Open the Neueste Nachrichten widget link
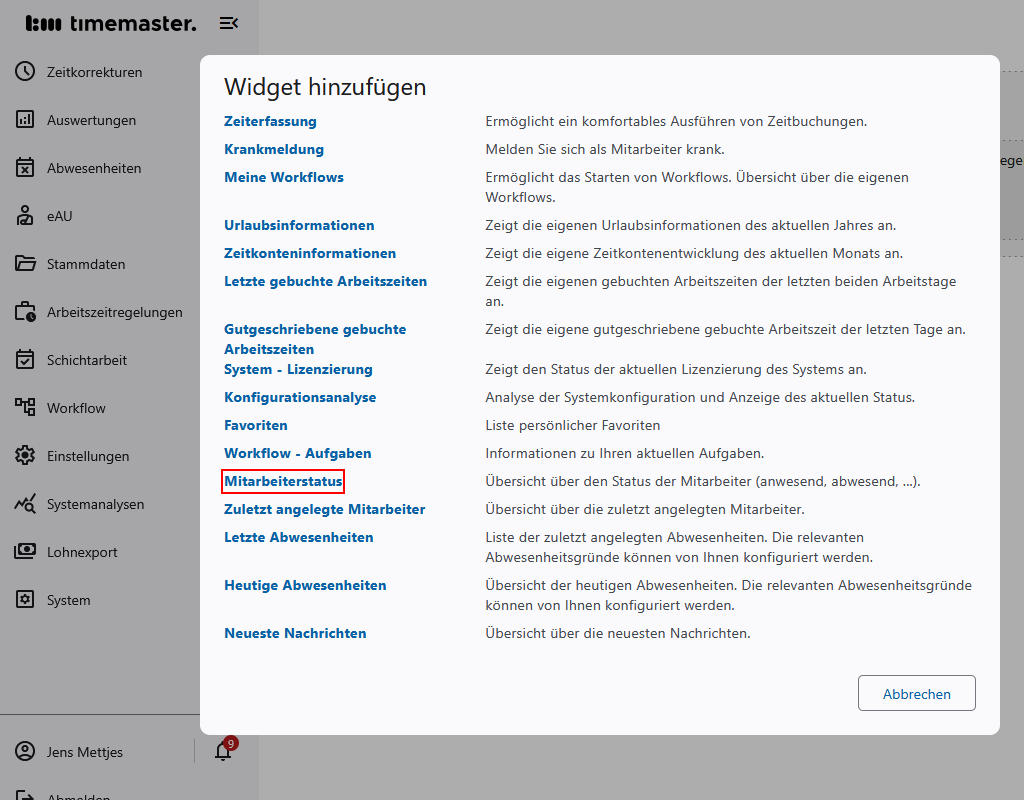Viewport: 1024px width, 800px height. 294,633
